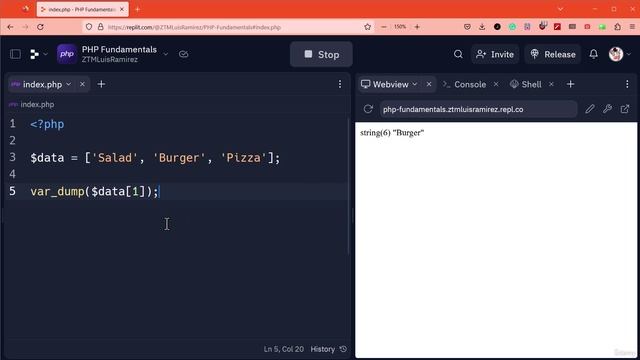Click the site padlock icon
640x360 pixels.
point(100,27)
